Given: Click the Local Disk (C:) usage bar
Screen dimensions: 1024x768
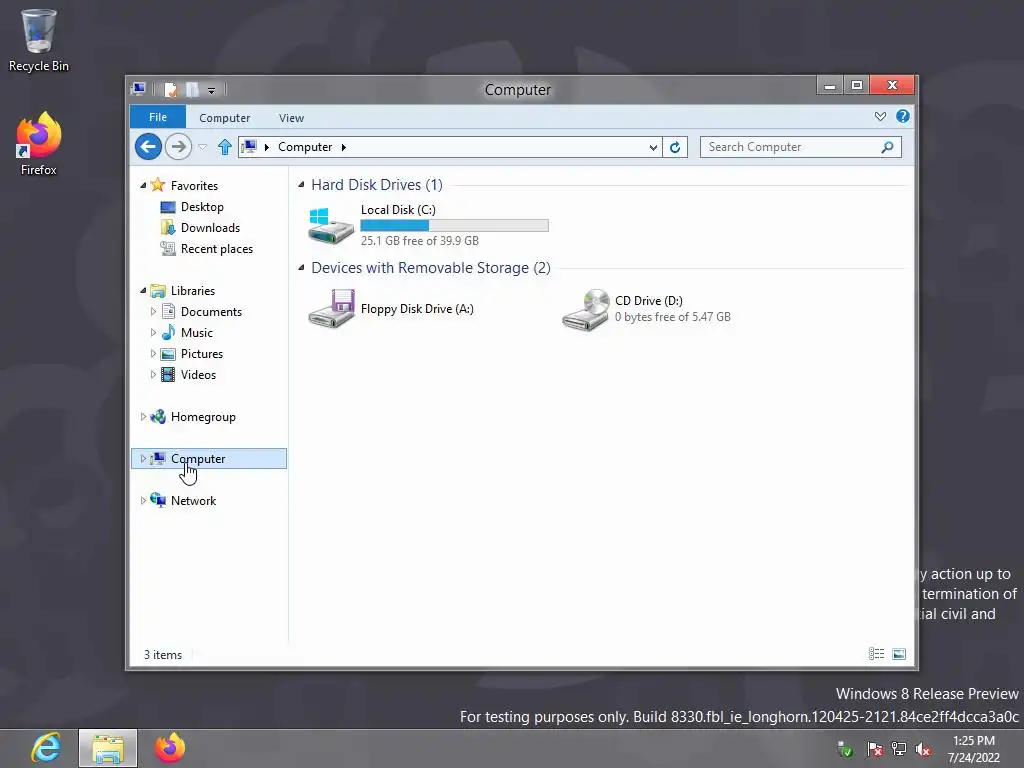Looking at the screenshot, I should tap(455, 225).
